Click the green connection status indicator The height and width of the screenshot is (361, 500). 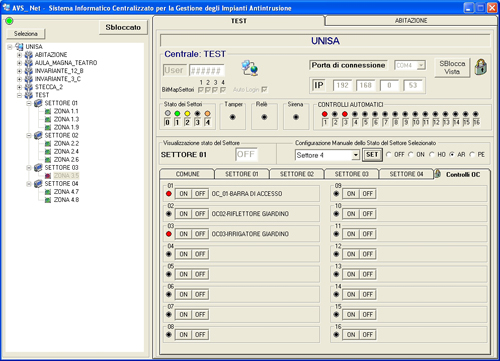[9, 21]
